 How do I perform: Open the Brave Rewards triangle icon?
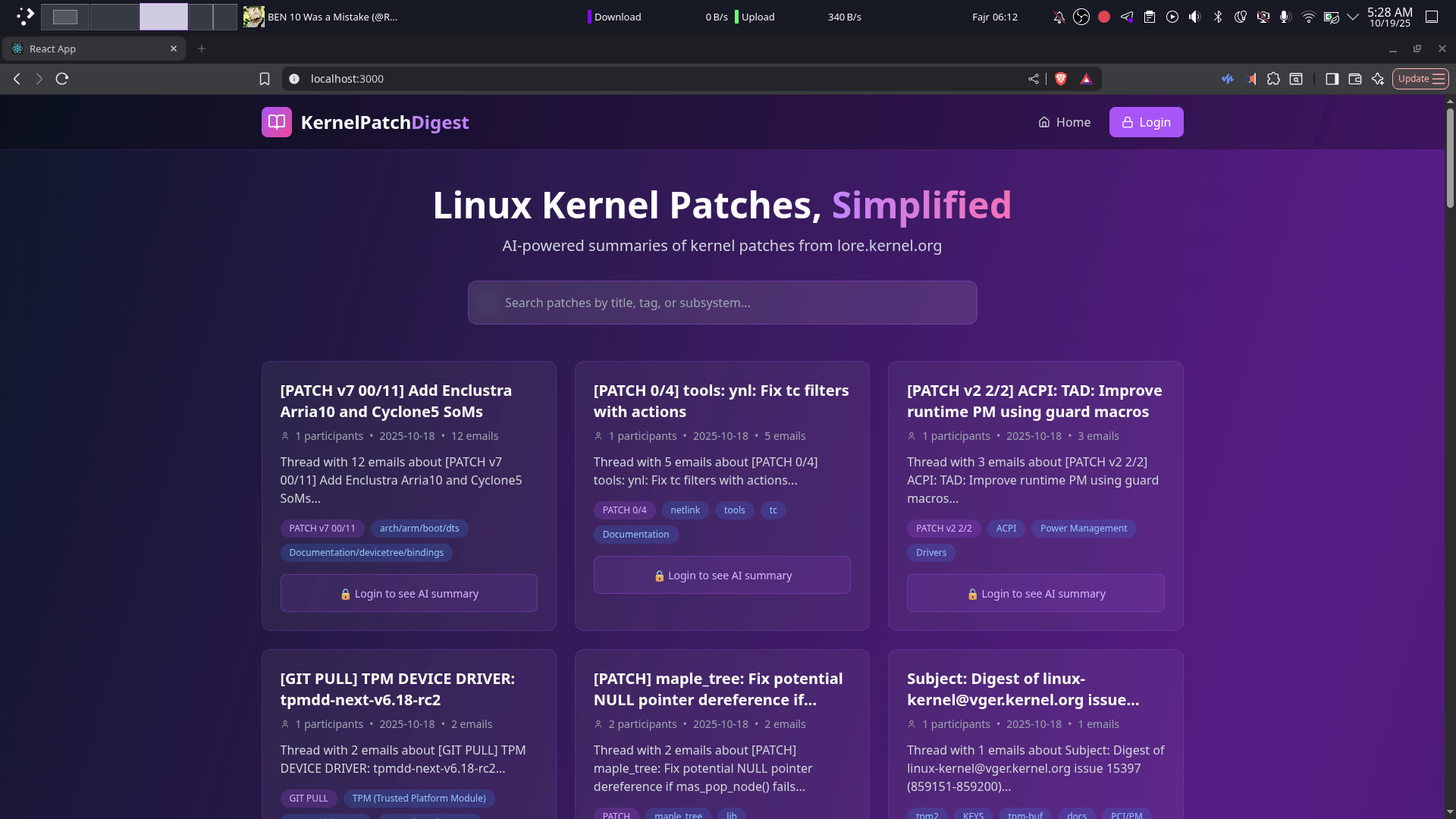tap(1086, 79)
